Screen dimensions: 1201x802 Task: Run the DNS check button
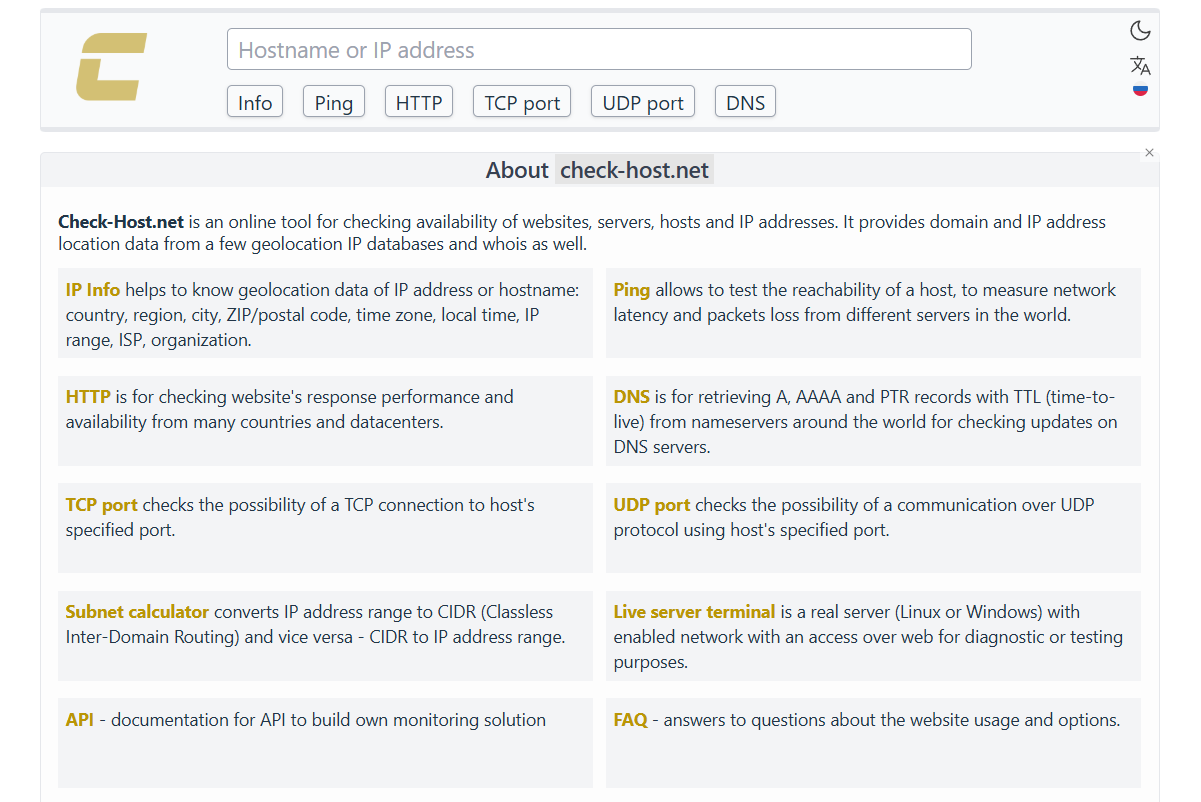click(745, 102)
